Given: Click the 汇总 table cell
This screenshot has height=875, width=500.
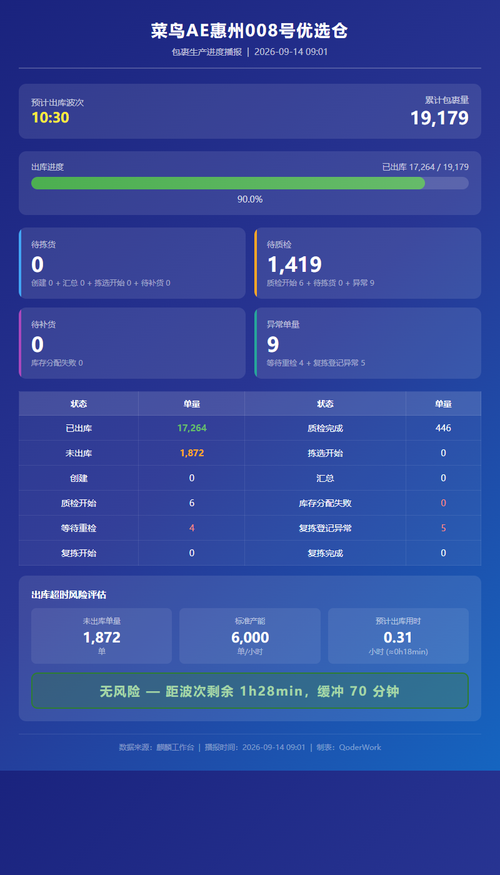Looking at the screenshot, I should point(325,478).
